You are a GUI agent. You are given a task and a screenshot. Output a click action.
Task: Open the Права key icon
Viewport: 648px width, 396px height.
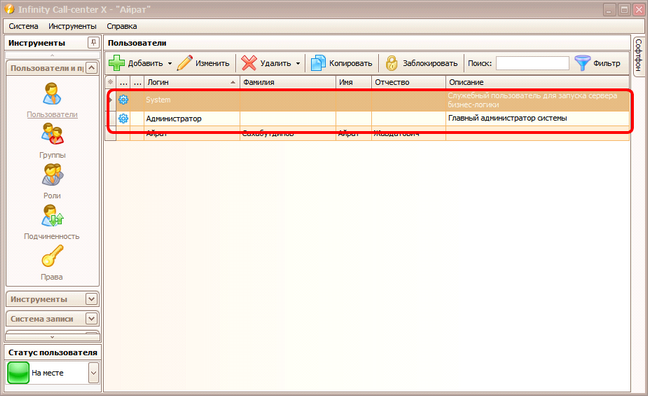(x=52, y=256)
